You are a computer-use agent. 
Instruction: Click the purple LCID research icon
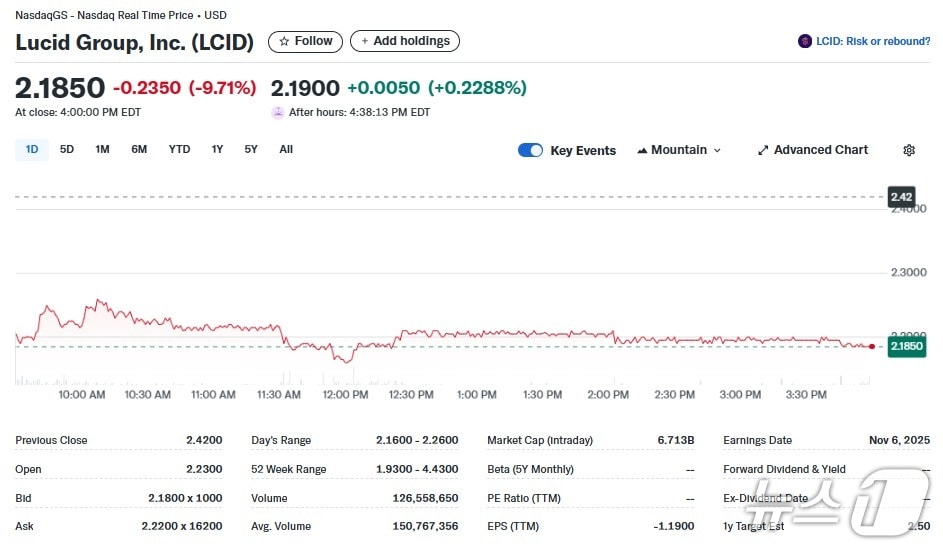click(x=804, y=41)
